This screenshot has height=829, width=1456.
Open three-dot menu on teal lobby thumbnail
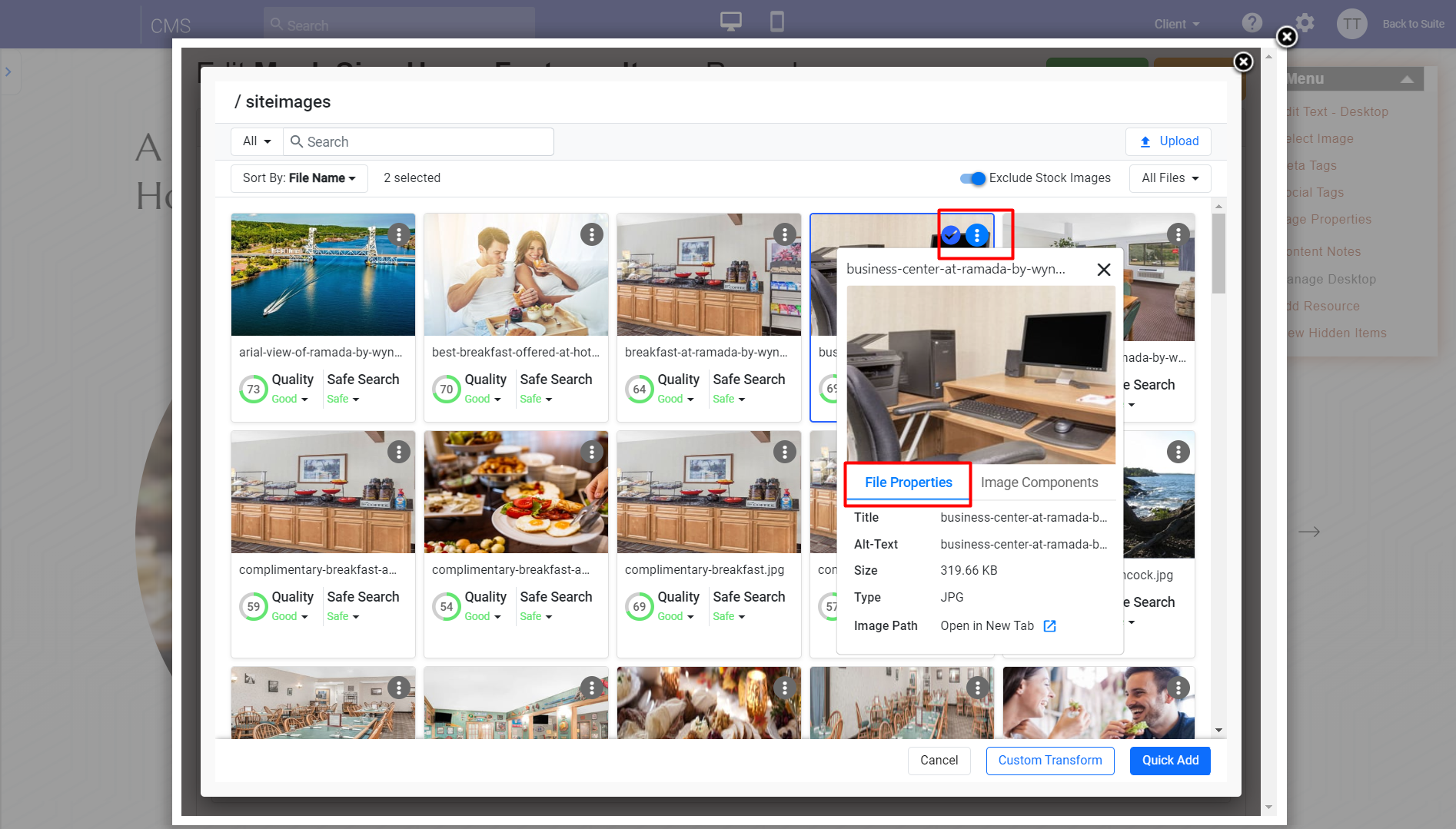[x=592, y=688]
